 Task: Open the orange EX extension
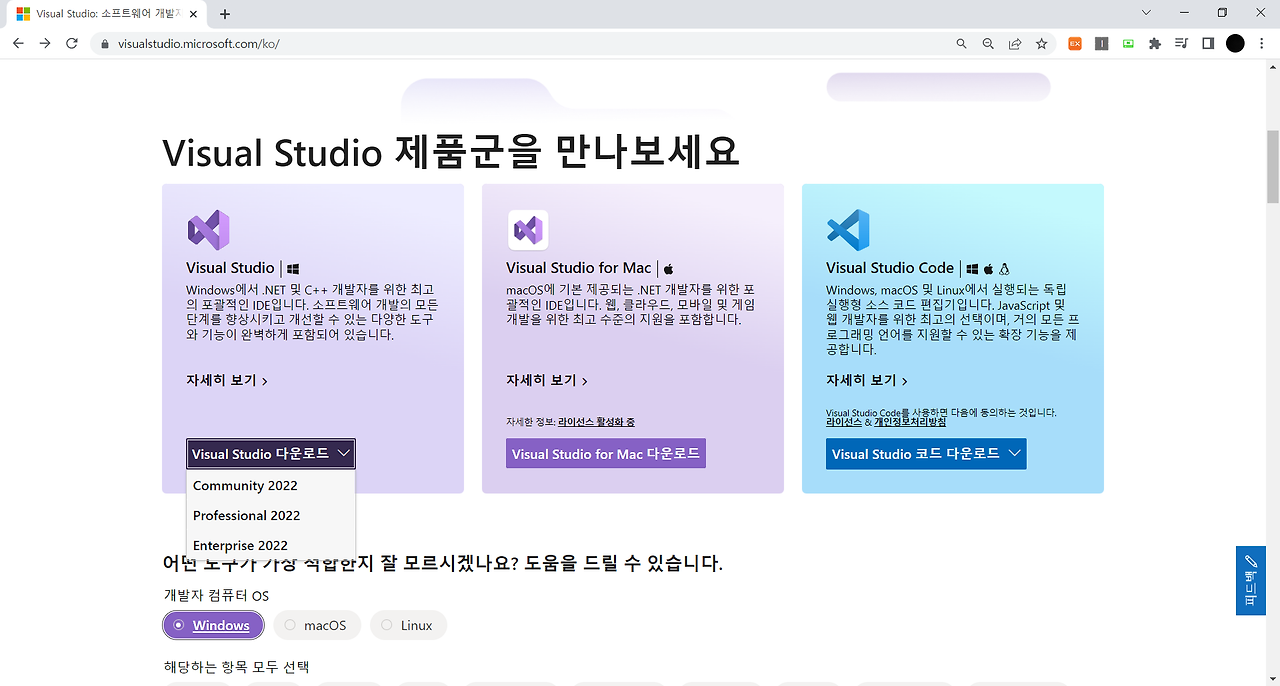[x=1075, y=44]
